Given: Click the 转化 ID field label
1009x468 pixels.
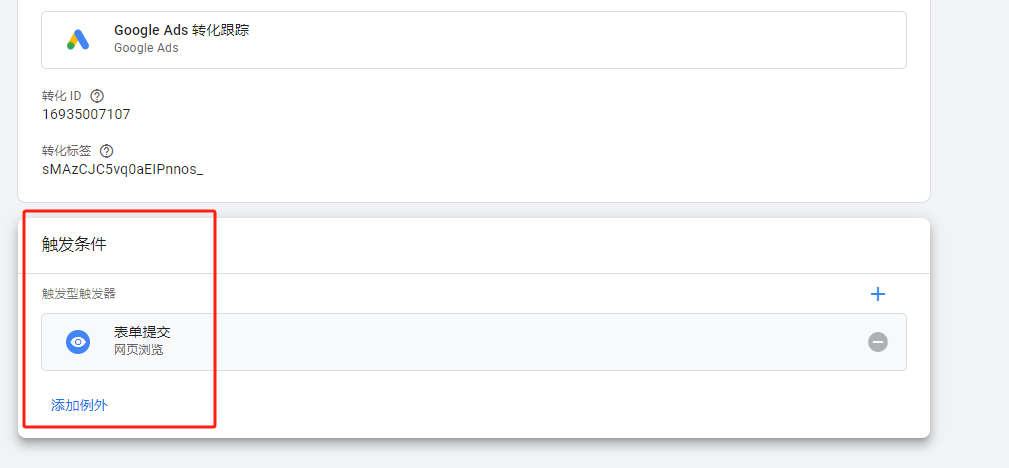Looking at the screenshot, I should tap(61, 96).
